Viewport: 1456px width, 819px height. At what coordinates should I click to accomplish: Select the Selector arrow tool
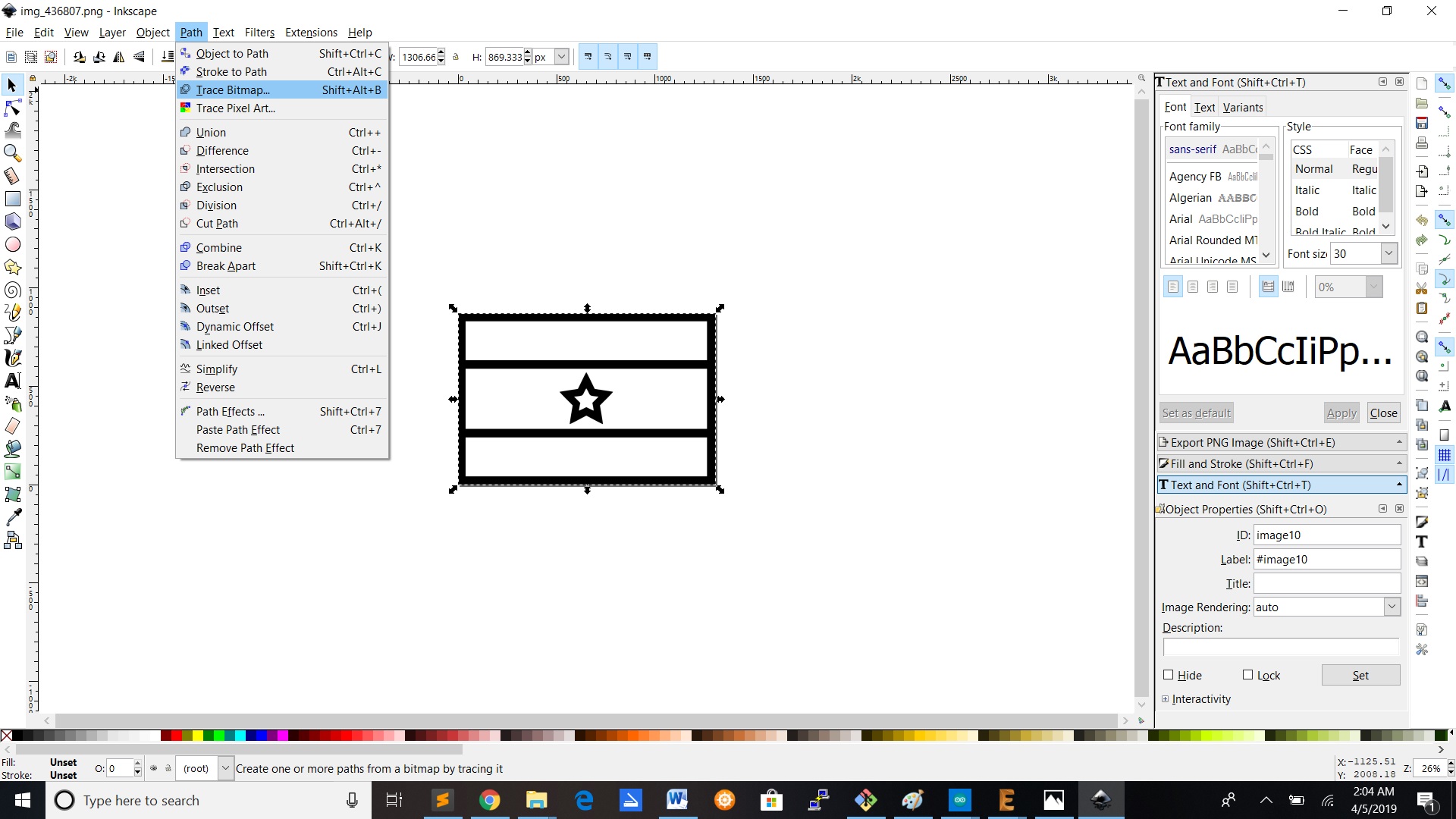pos(14,85)
